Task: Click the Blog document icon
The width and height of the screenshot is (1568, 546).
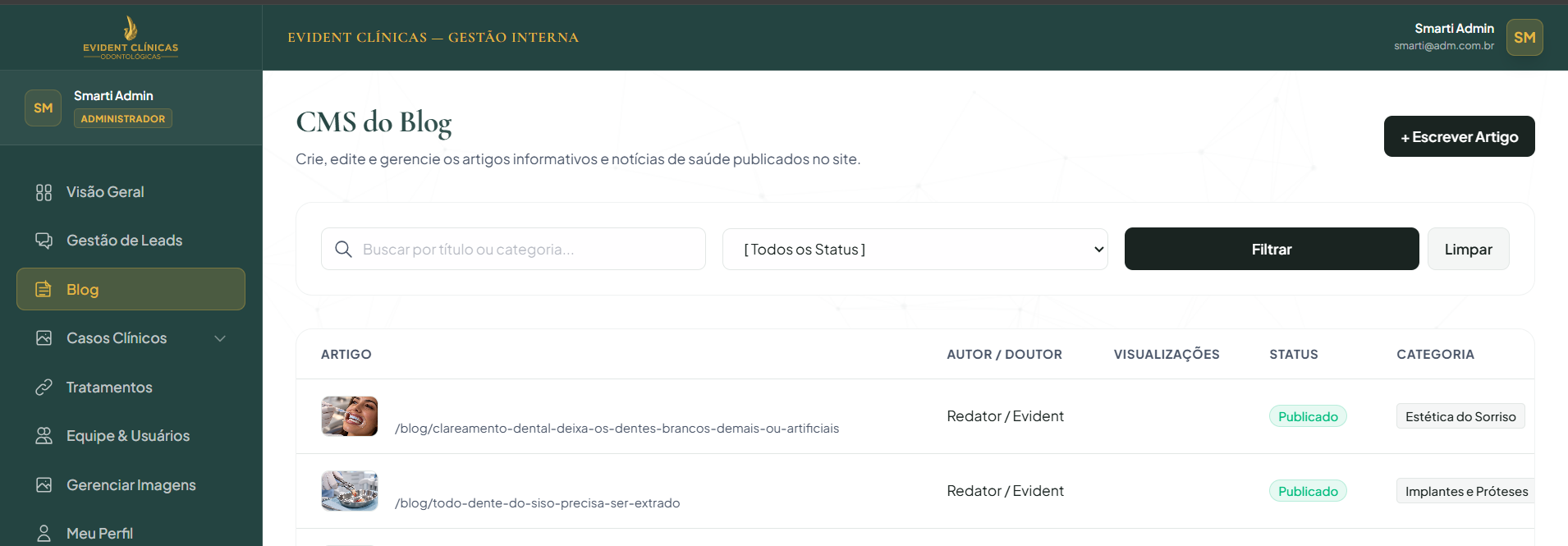Action: click(x=44, y=289)
